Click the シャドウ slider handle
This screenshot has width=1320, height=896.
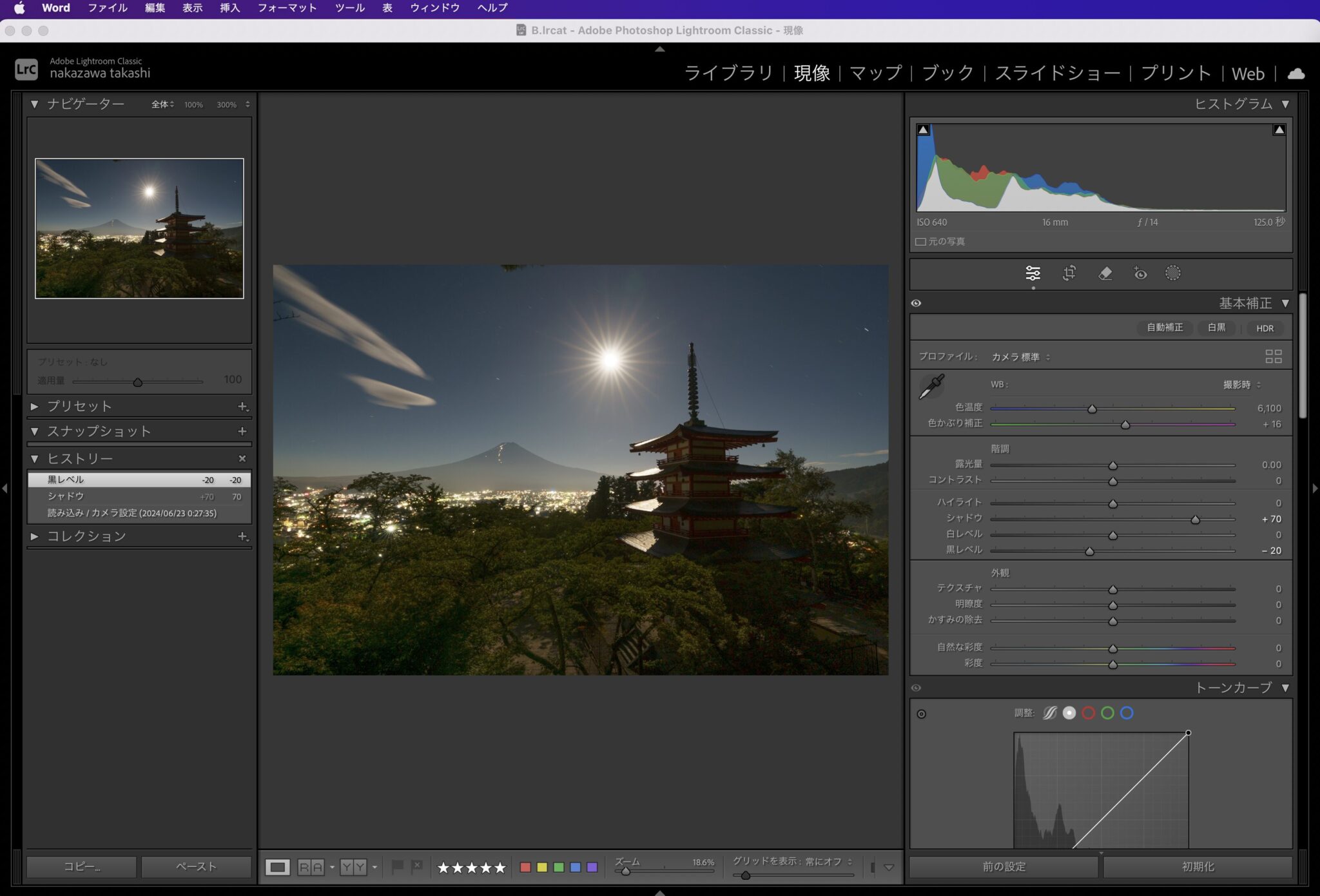click(1195, 520)
